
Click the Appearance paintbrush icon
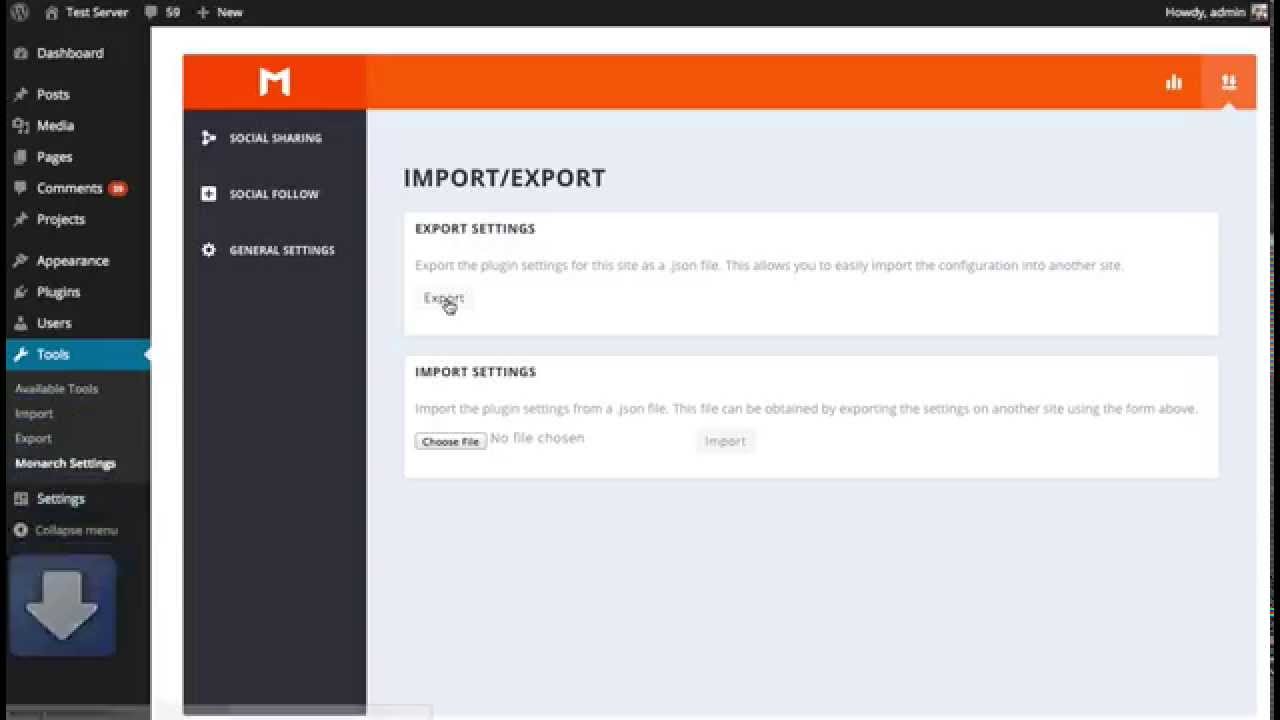20,260
